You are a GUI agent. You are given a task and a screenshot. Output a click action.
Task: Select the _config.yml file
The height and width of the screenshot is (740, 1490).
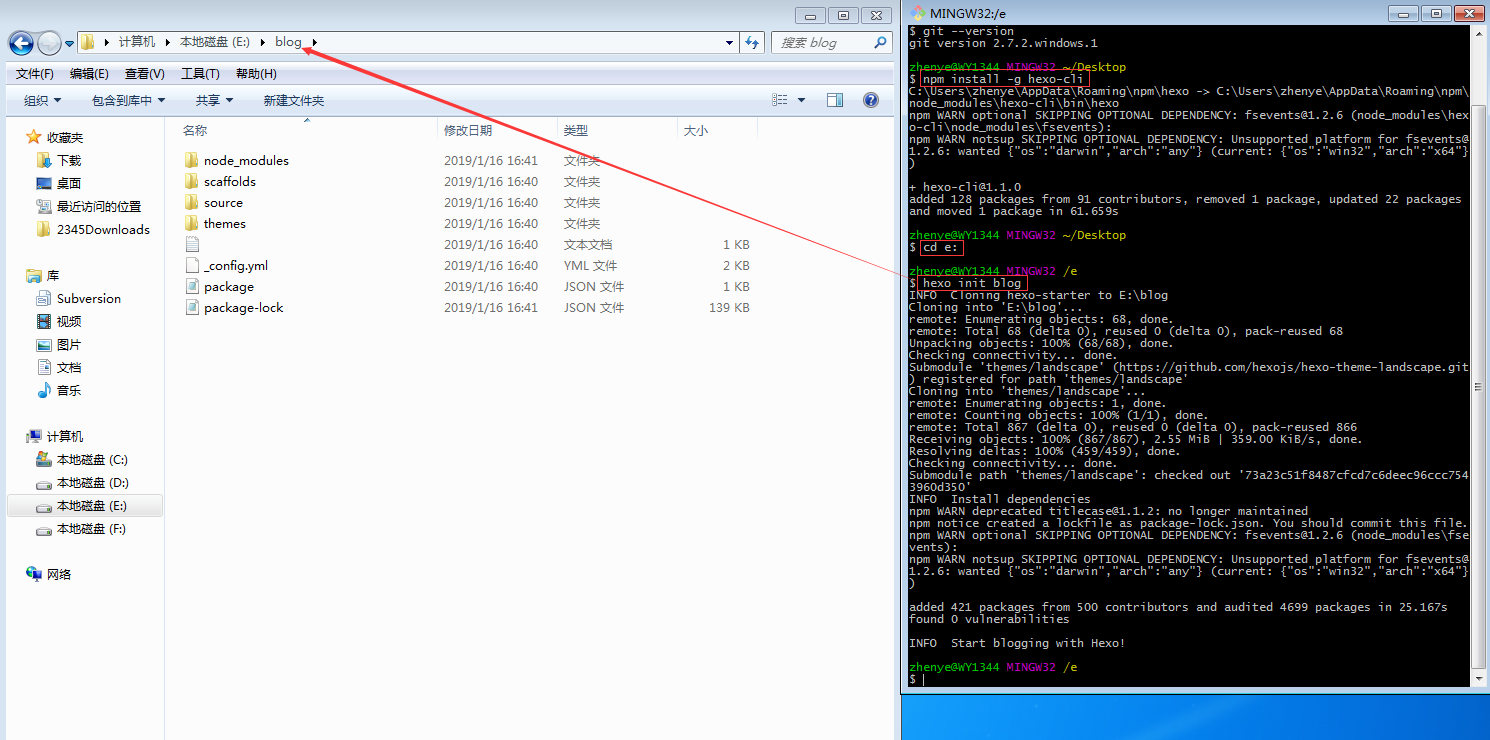pyautogui.click(x=235, y=266)
